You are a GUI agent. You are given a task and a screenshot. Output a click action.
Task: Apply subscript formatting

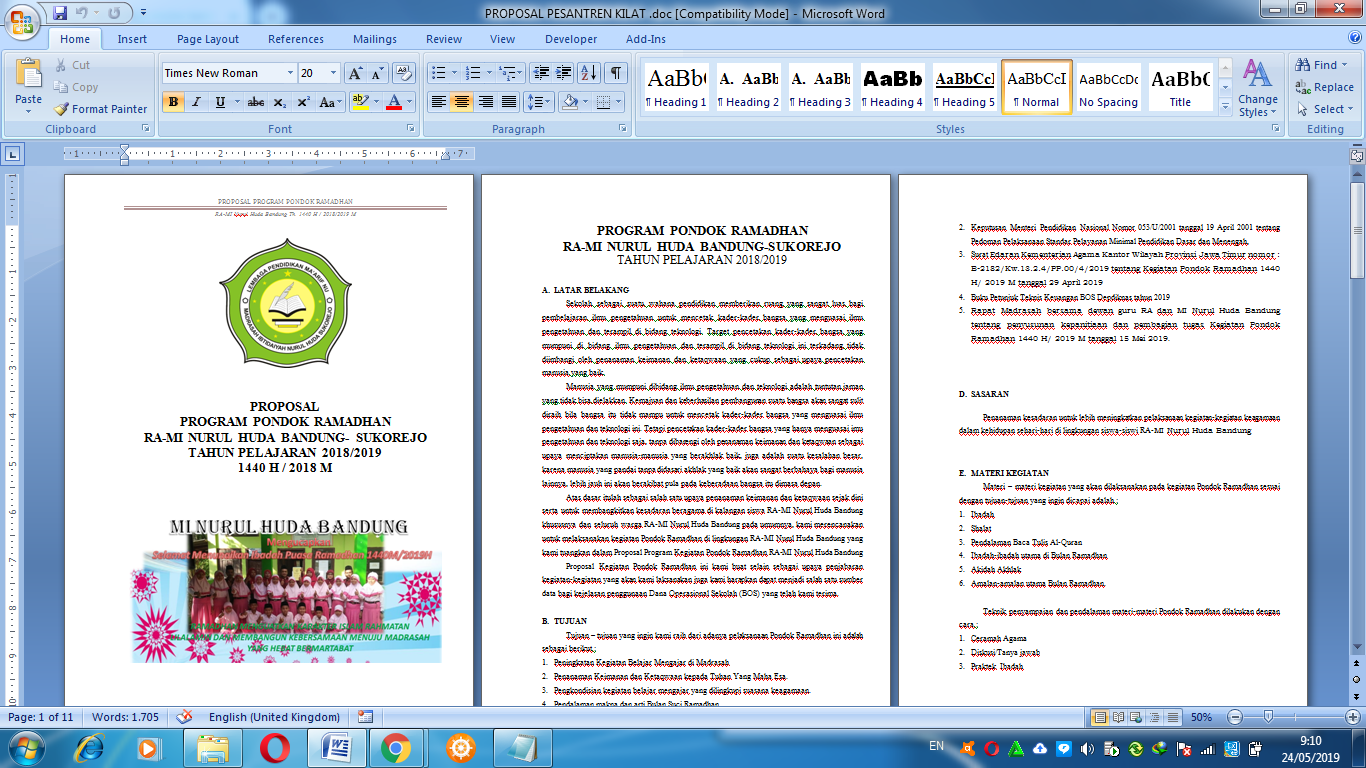pos(280,102)
